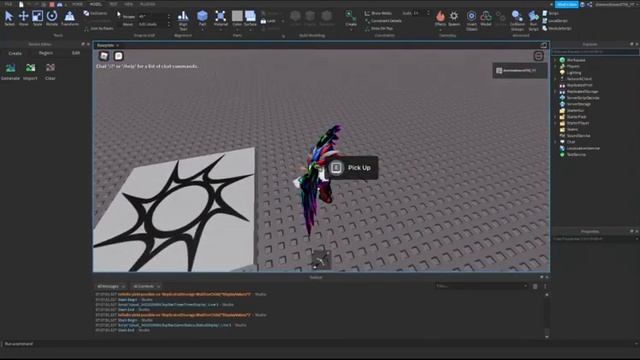Image resolution: width=640 pixels, height=360 pixels.
Task: Toggle Draw On Top
Action: (378, 29)
